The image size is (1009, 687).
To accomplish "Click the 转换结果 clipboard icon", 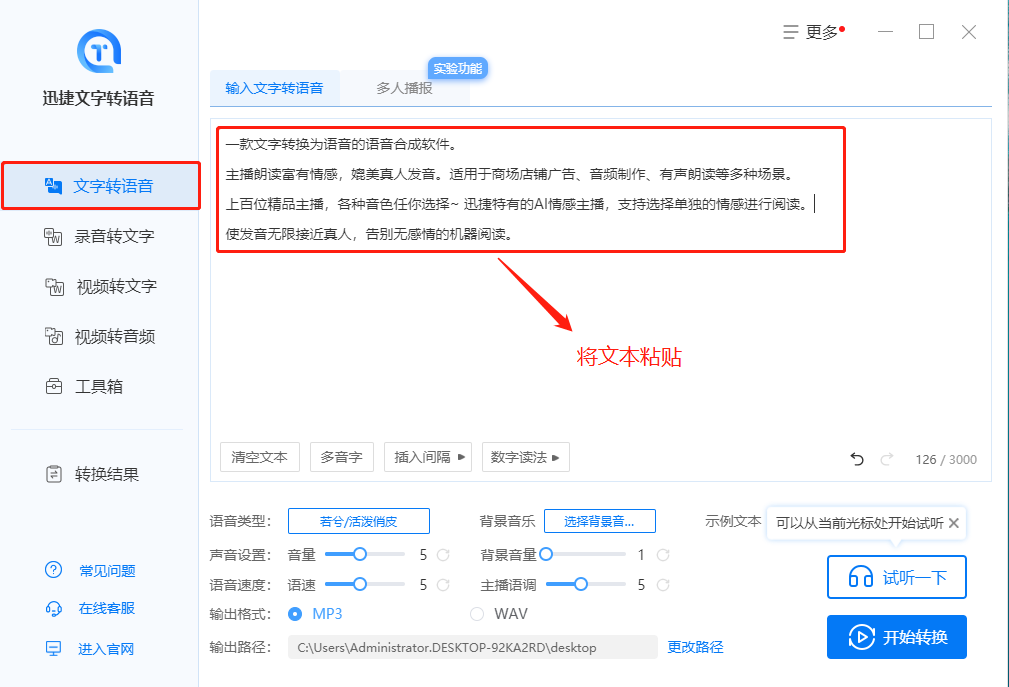I will pos(54,474).
